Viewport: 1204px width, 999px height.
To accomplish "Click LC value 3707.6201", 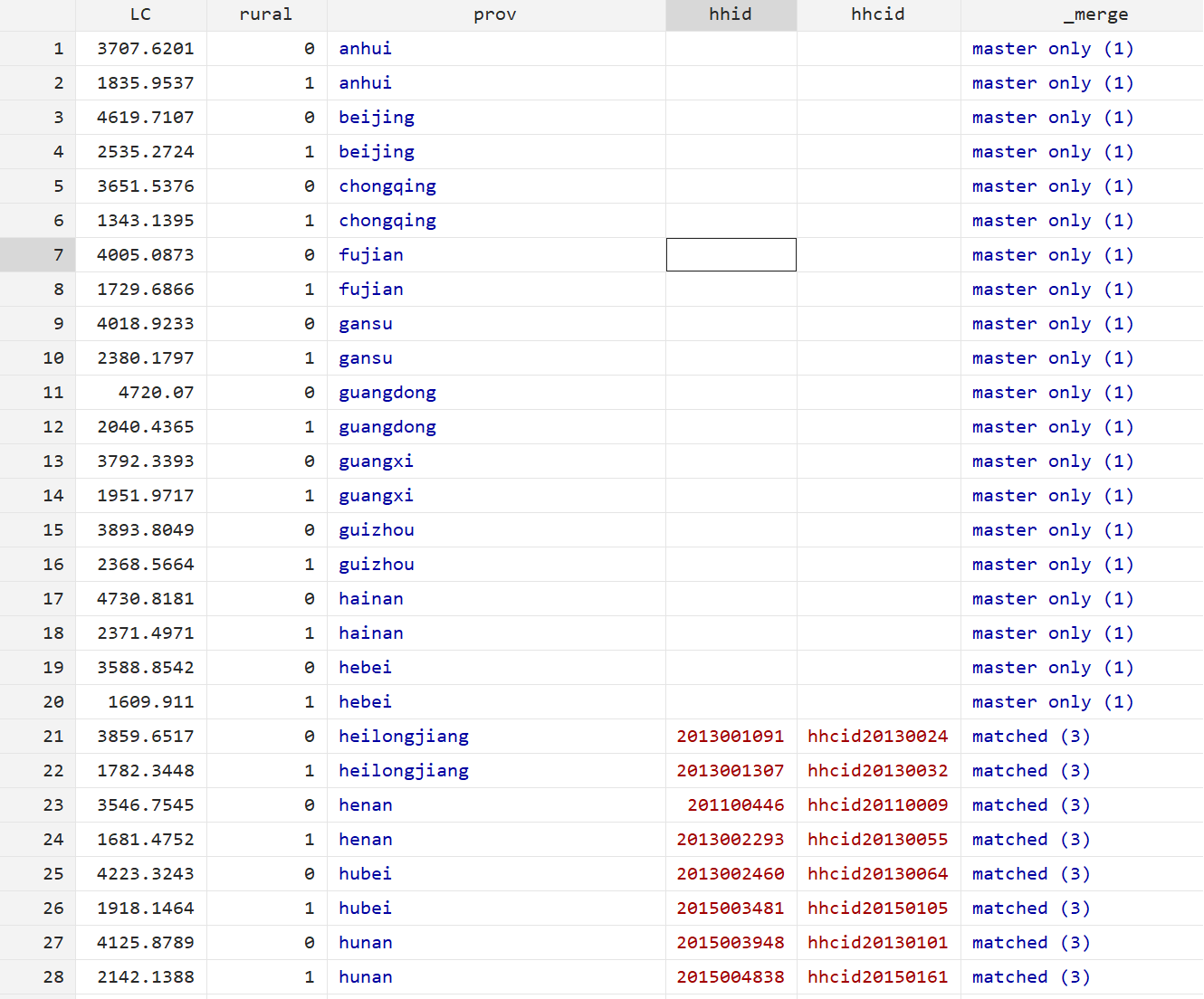I will click(146, 49).
